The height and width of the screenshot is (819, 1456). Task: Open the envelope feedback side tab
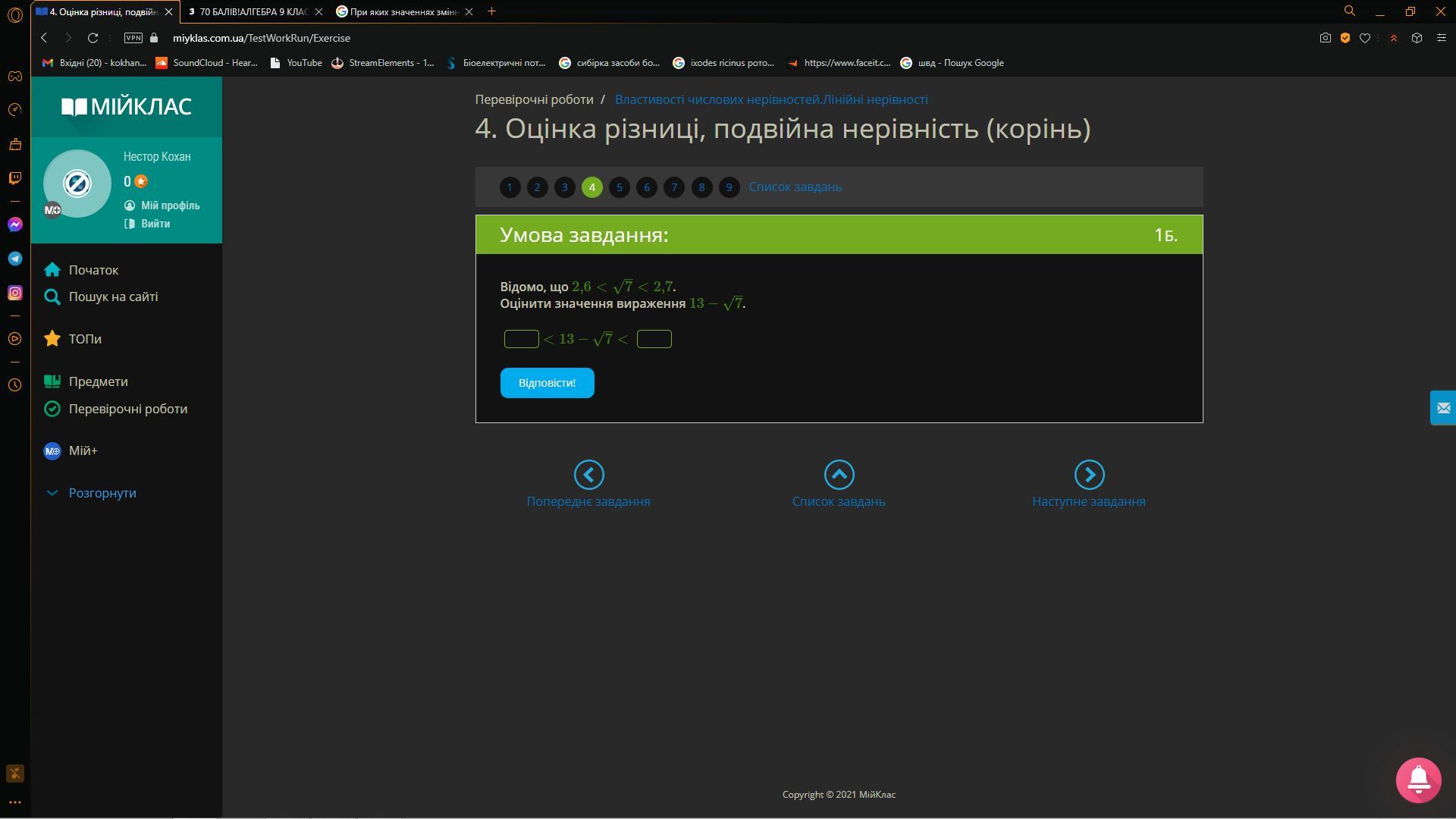click(1442, 408)
